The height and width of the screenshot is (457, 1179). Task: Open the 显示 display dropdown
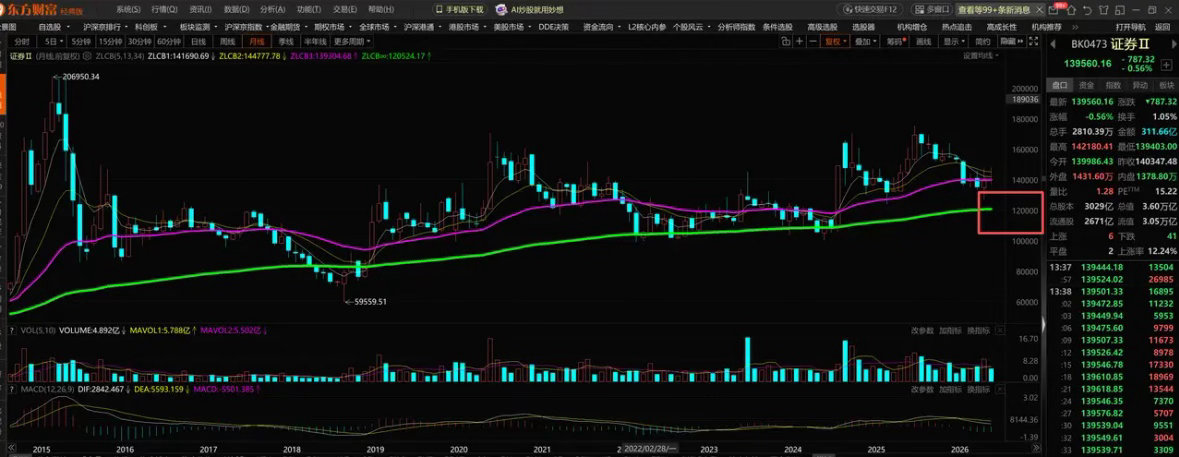[953, 41]
